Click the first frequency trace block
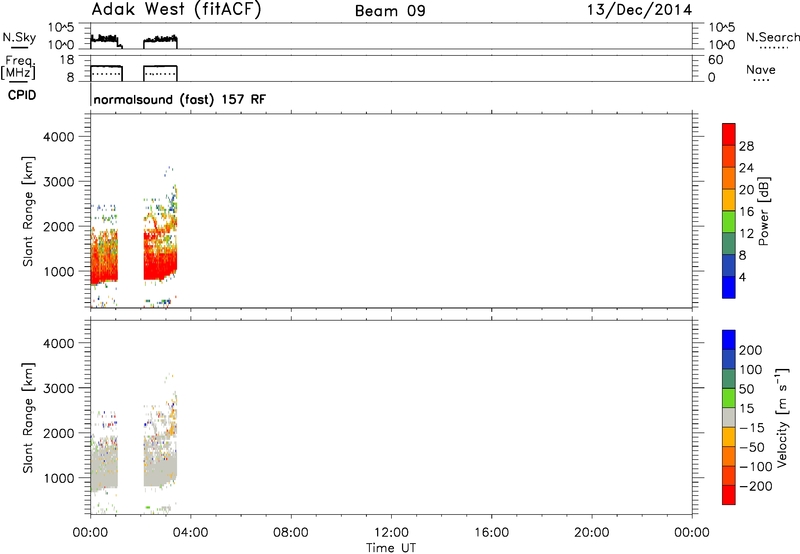 click(x=107, y=73)
